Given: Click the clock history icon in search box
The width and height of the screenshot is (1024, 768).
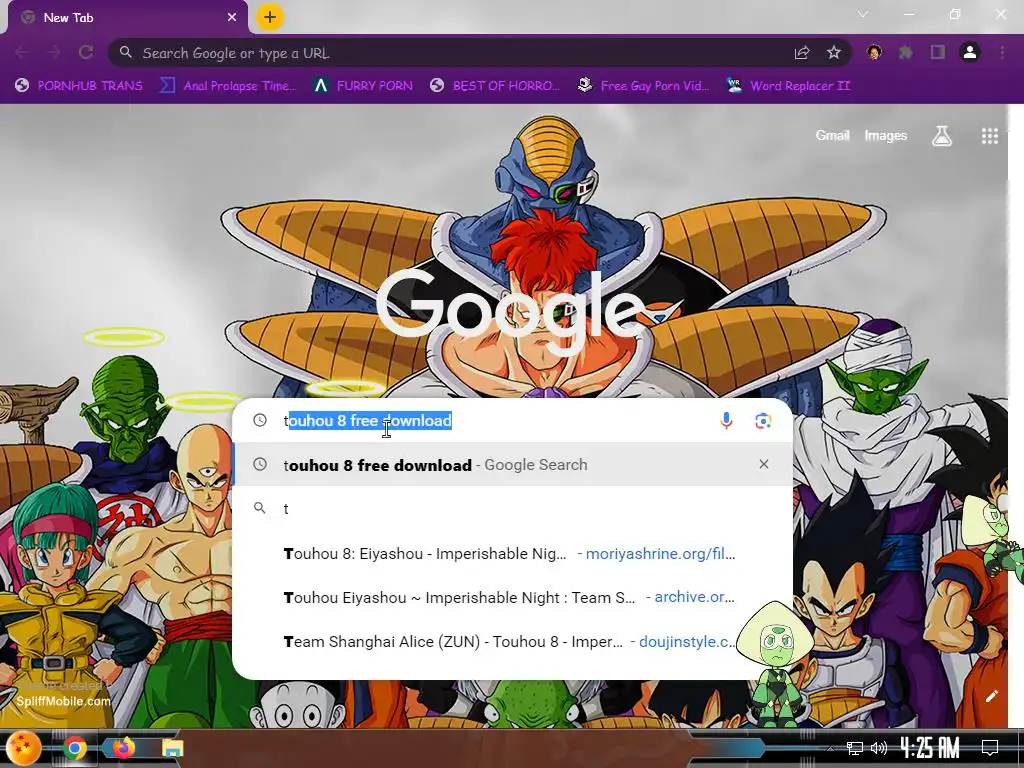Looking at the screenshot, I should tap(260, 420).
